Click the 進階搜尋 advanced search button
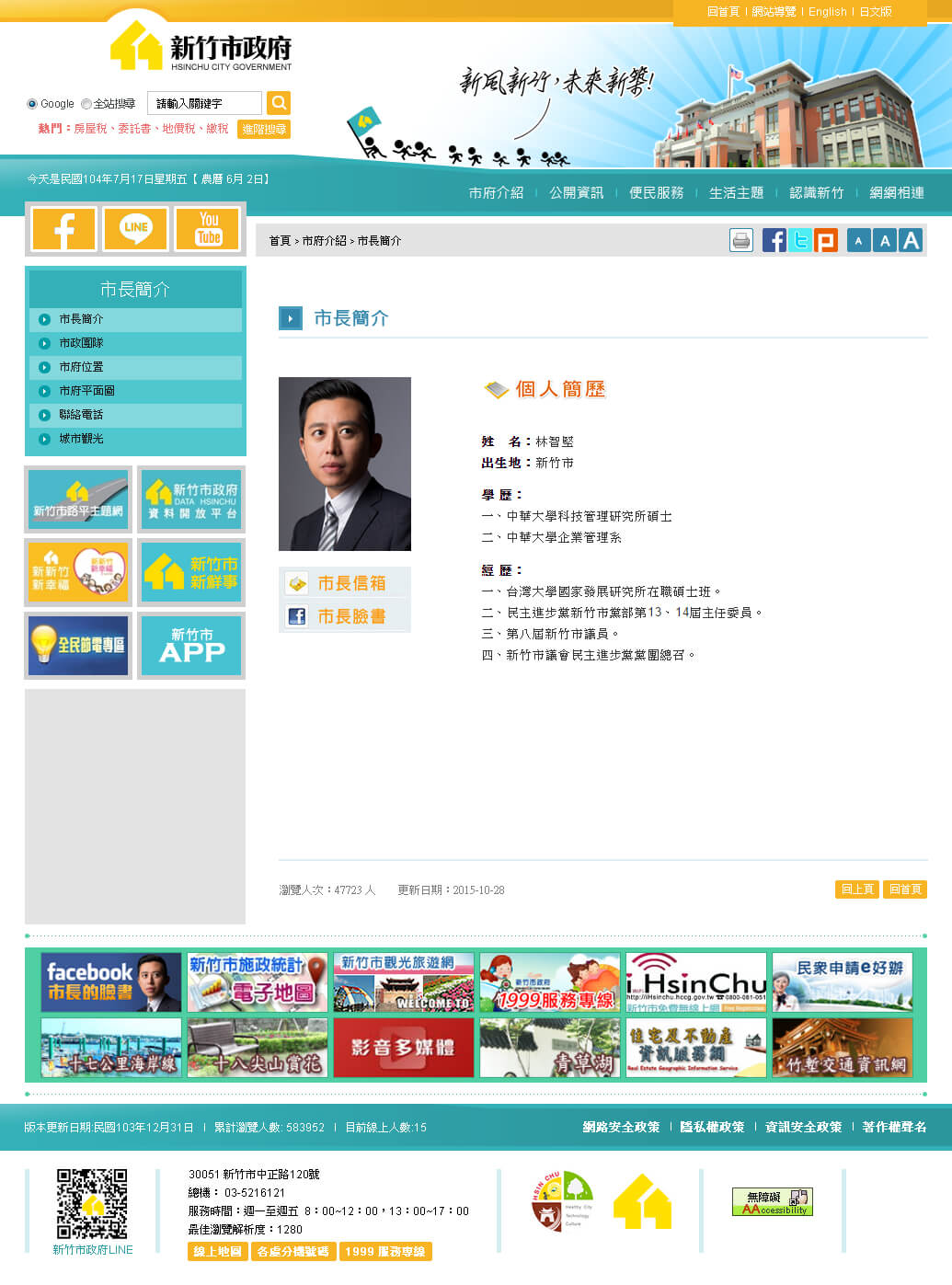 coord(264,130)
